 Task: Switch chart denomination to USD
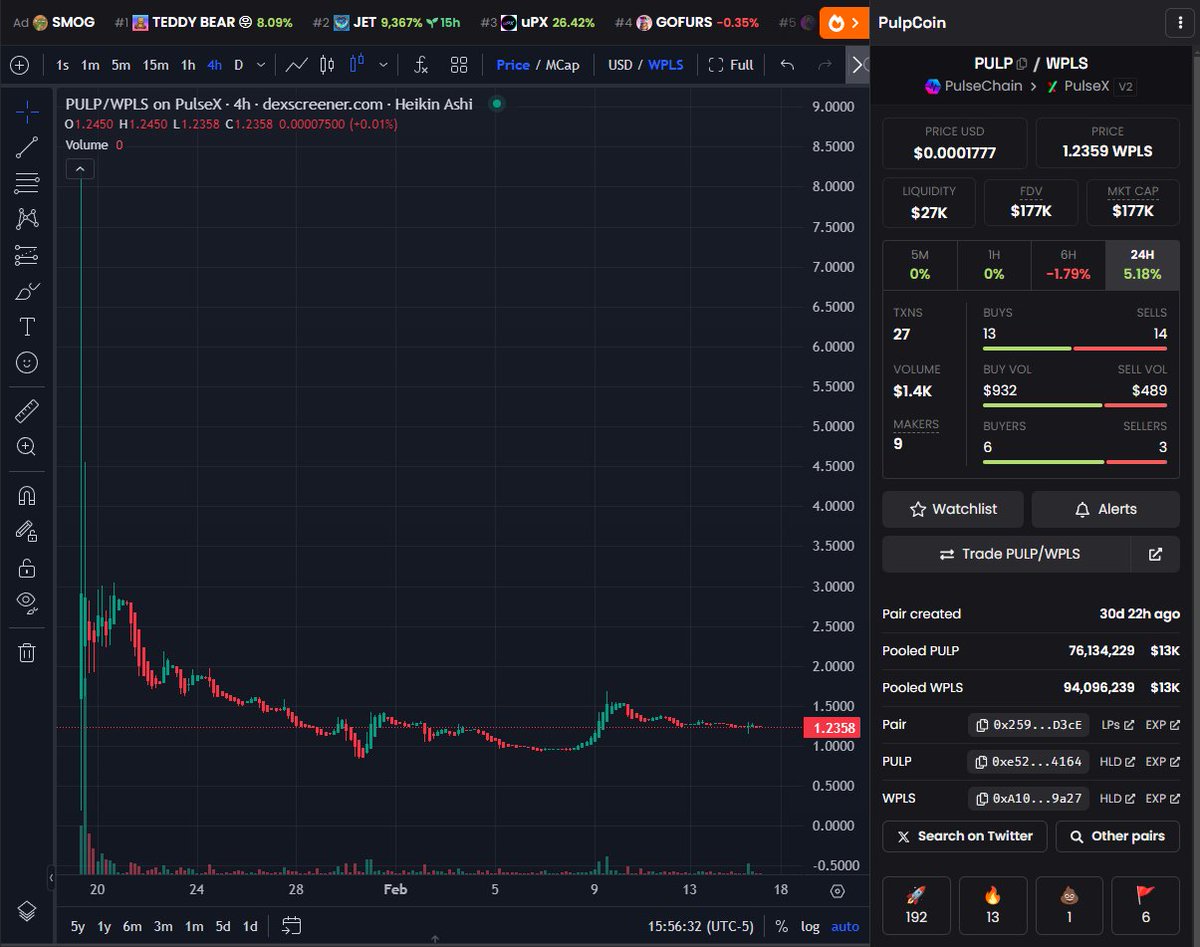coord(620,65)
